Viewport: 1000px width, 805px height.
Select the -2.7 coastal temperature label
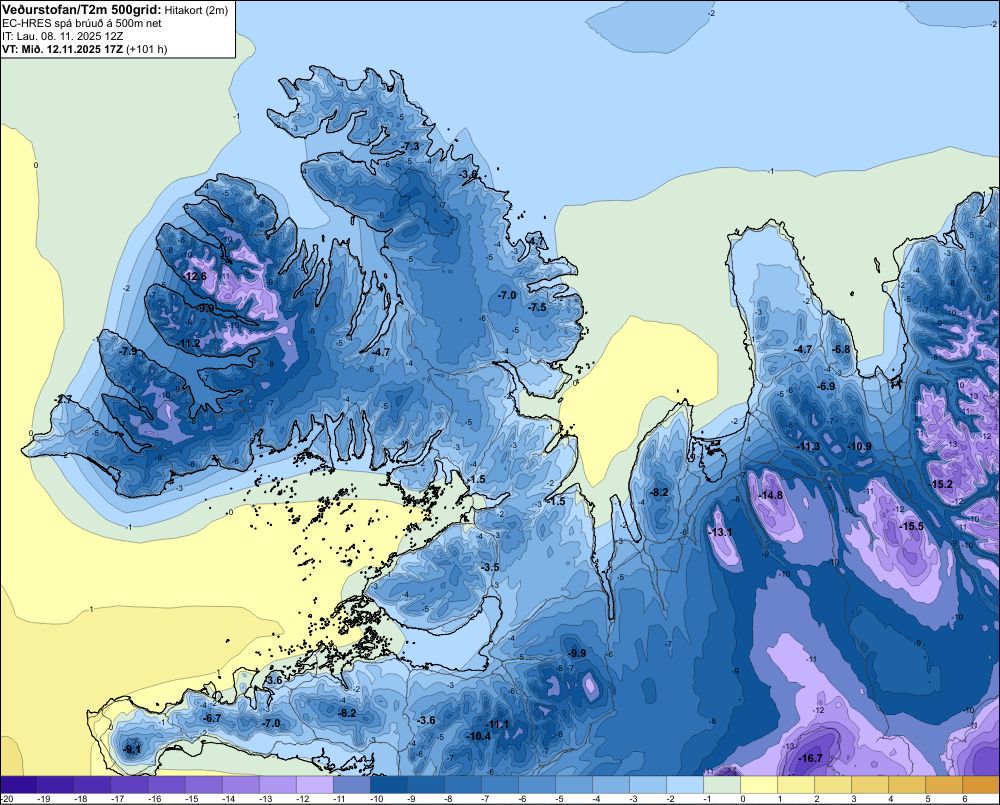[63, 399]
